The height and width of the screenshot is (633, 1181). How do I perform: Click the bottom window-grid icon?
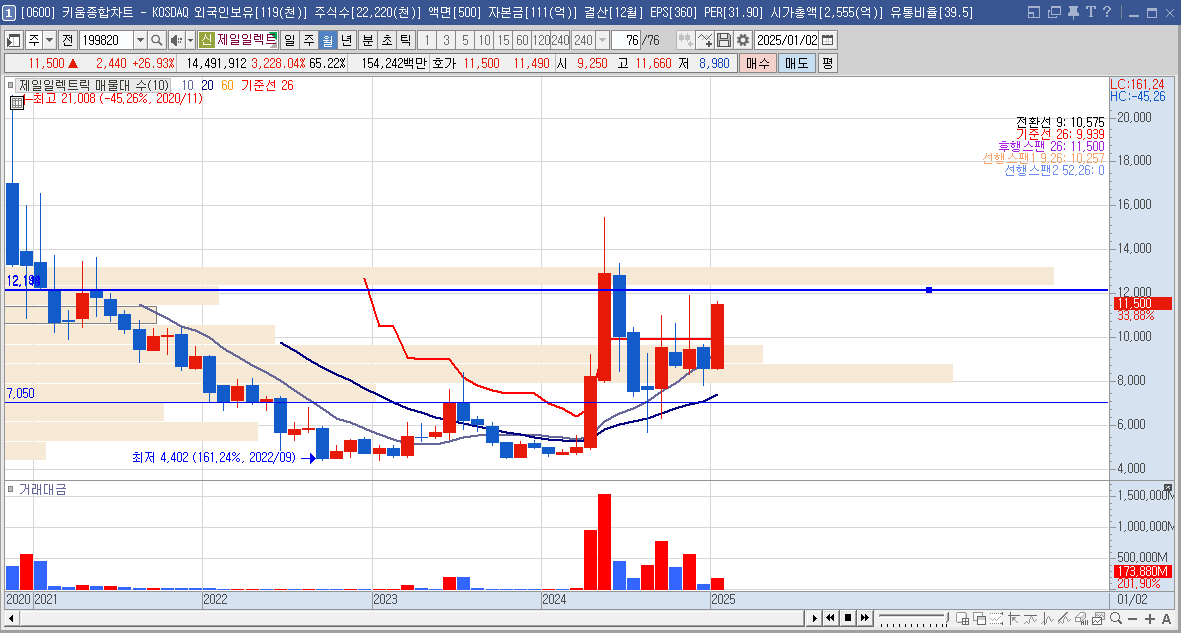(963, 618)
